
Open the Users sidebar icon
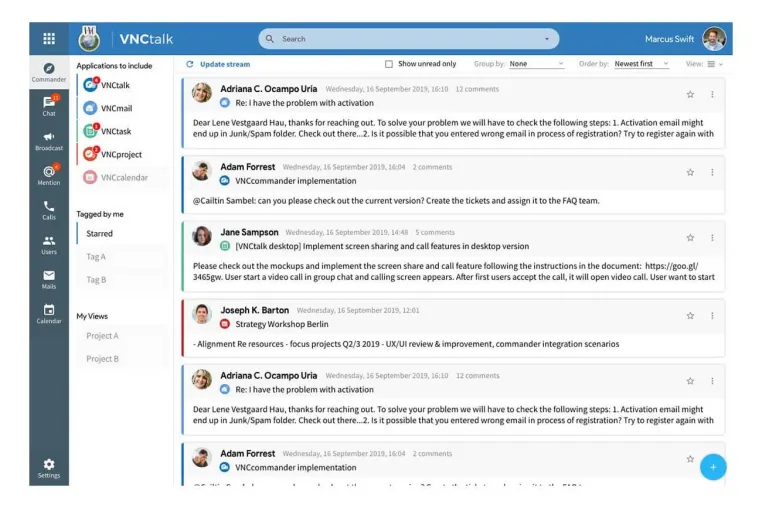(x=49, y=245)
